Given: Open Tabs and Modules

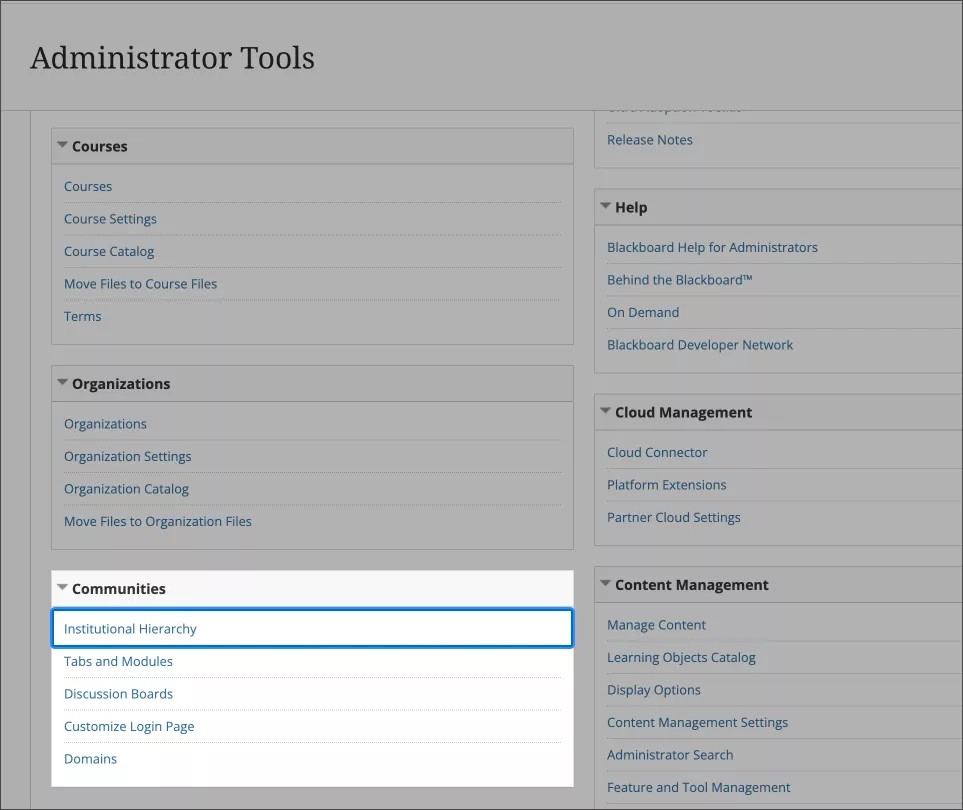Looking at the screenshot, I should coord(118,661).
